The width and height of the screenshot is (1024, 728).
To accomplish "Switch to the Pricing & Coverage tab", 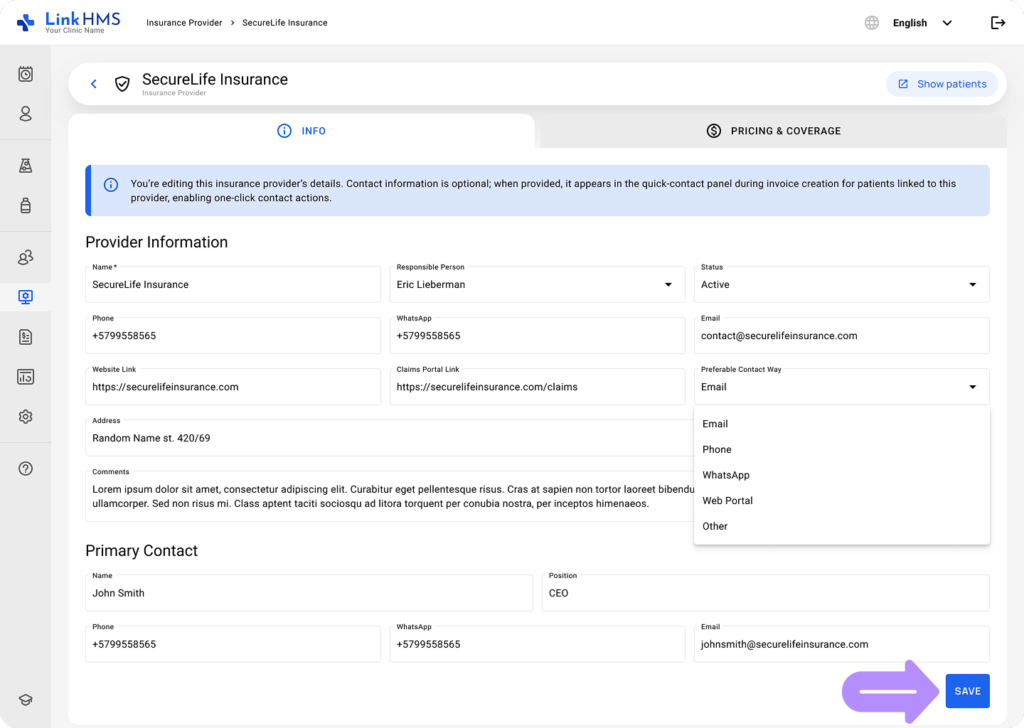I will (773, 131).
